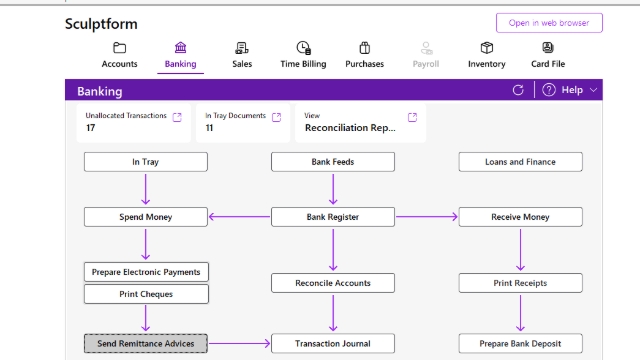Viewport: 640px width, 360px height.
Task: Open Receive Money
Action: pos(520,217)
